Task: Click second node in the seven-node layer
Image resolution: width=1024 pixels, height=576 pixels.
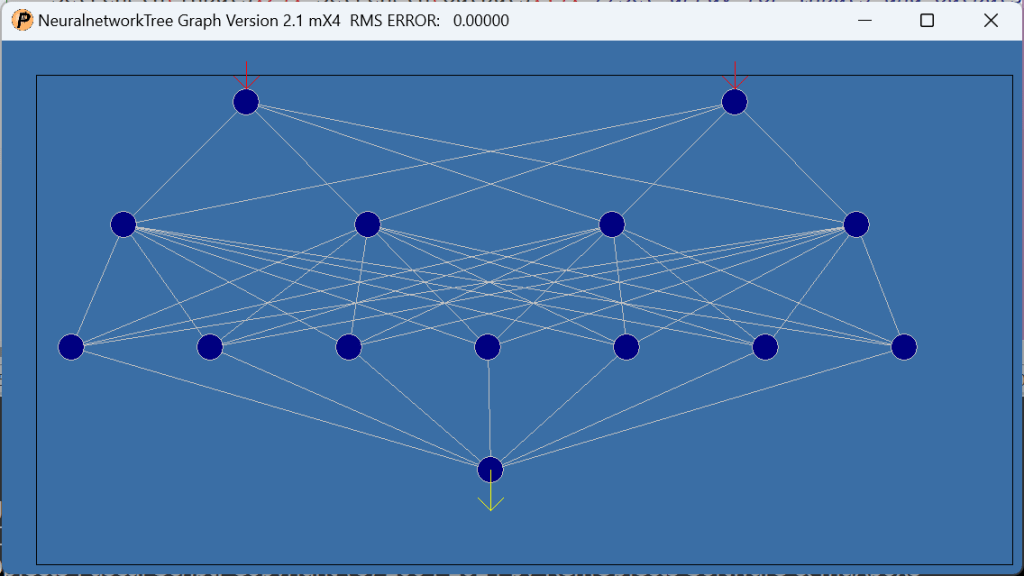Action: tap(210, 347)
